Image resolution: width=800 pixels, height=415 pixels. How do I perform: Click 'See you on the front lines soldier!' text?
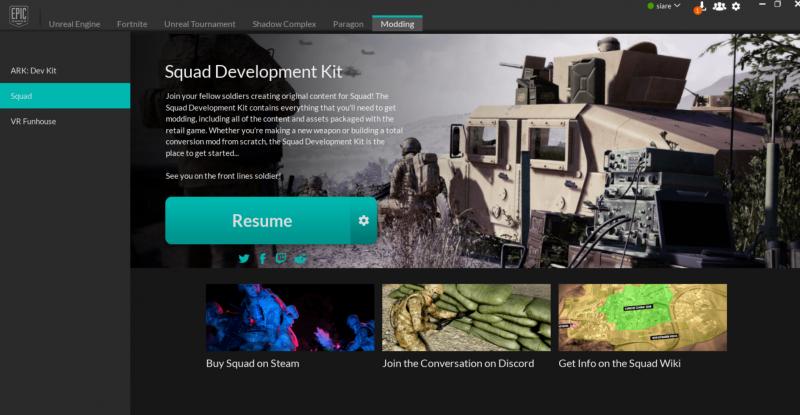(x=223, y=176)
